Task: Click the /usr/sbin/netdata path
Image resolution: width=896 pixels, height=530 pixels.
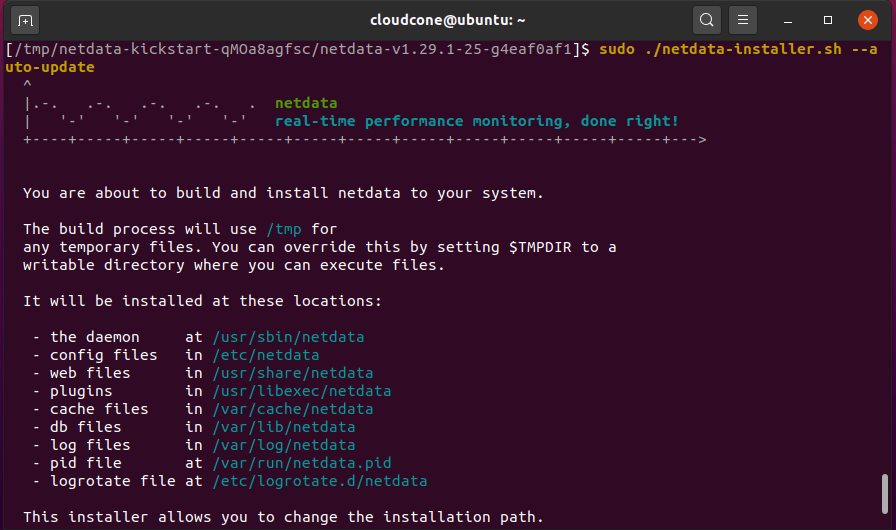Action: coord(289,337)
